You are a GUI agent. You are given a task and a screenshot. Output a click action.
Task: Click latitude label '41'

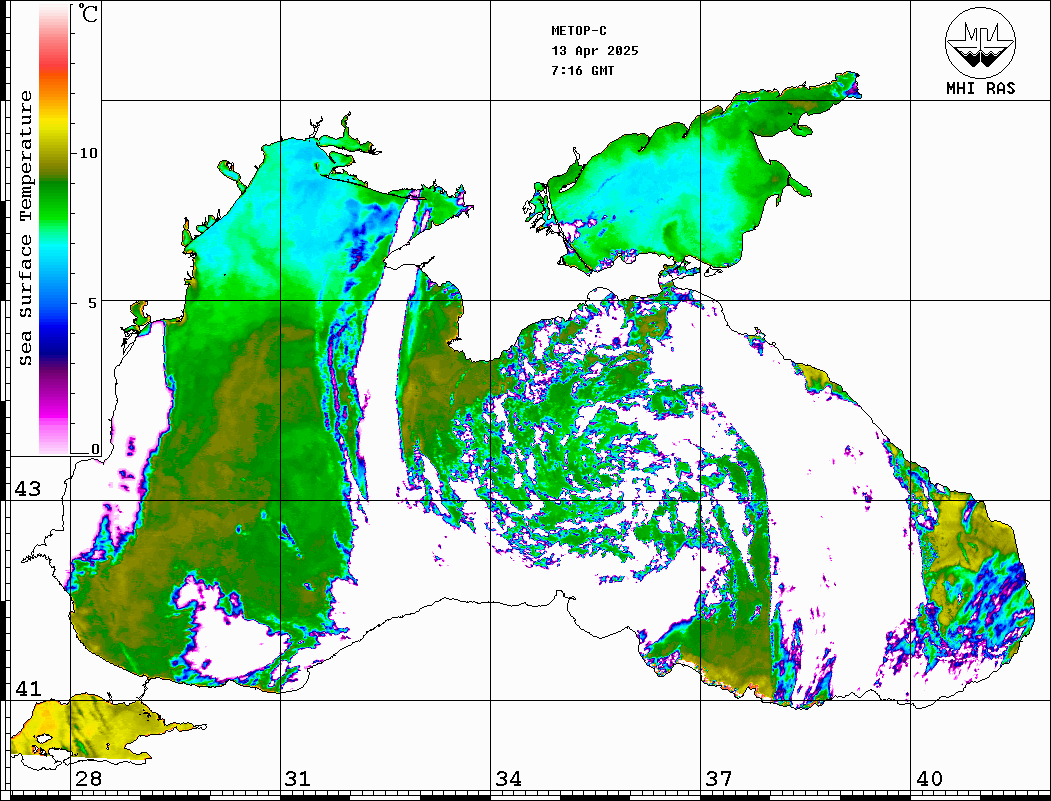coord(27,688)
